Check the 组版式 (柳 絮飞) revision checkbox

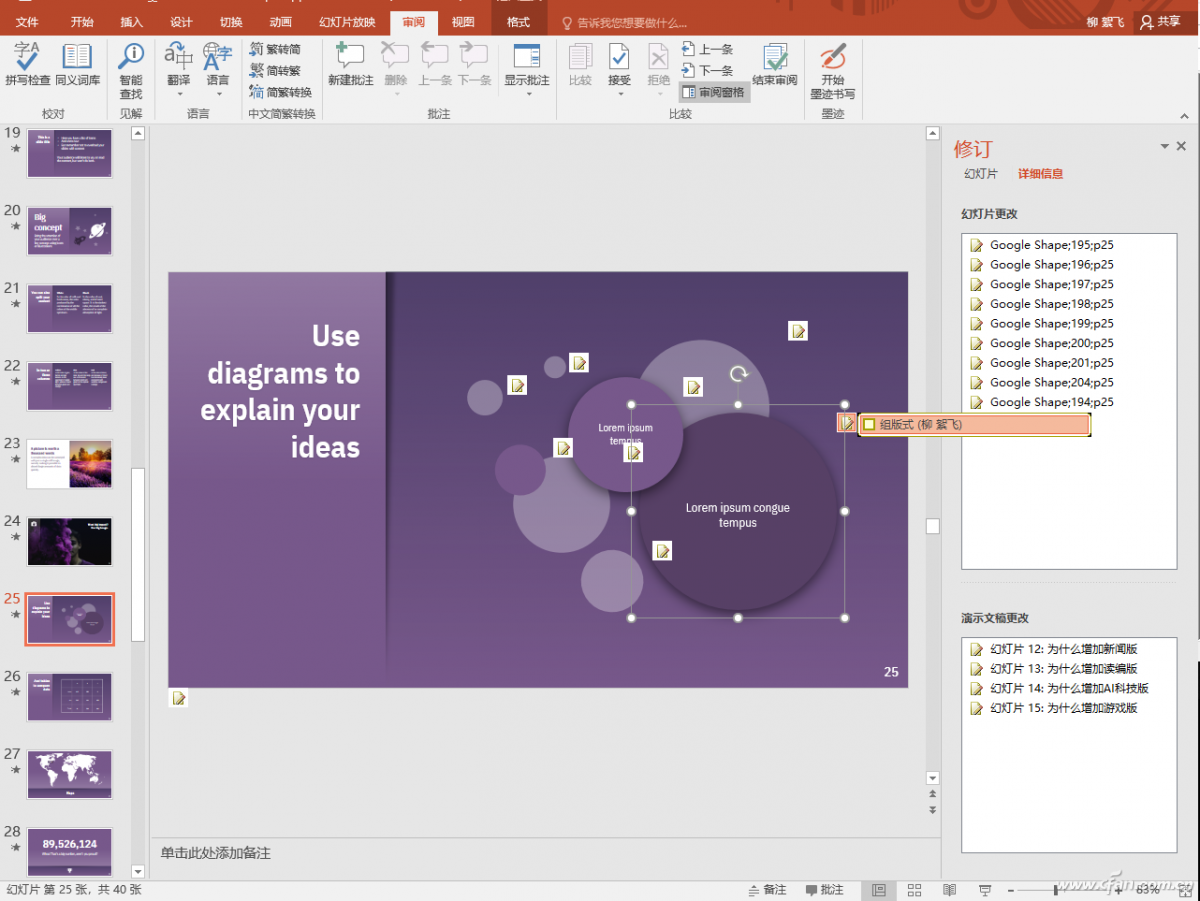[x=869, y=425]
